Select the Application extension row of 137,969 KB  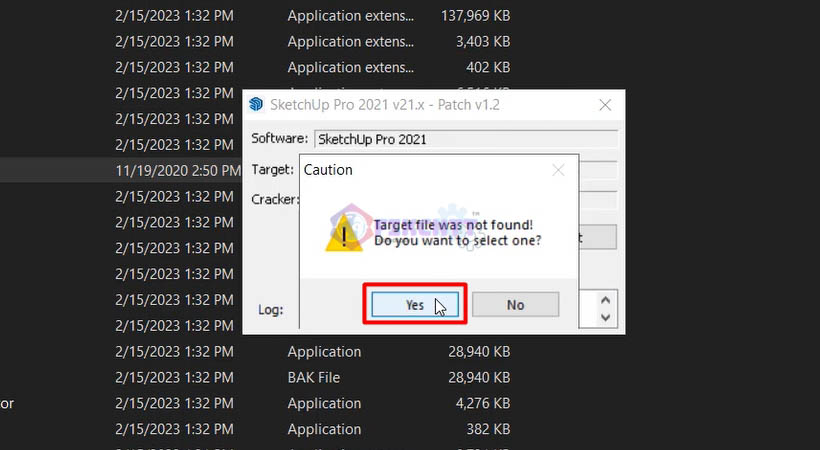(255, 16)
